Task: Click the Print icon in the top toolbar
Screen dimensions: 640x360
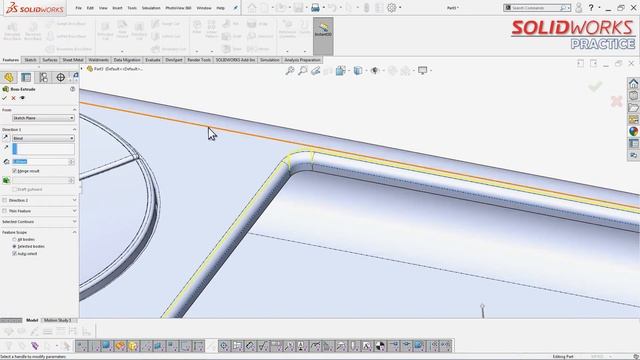Action: [x=315, y=8]
